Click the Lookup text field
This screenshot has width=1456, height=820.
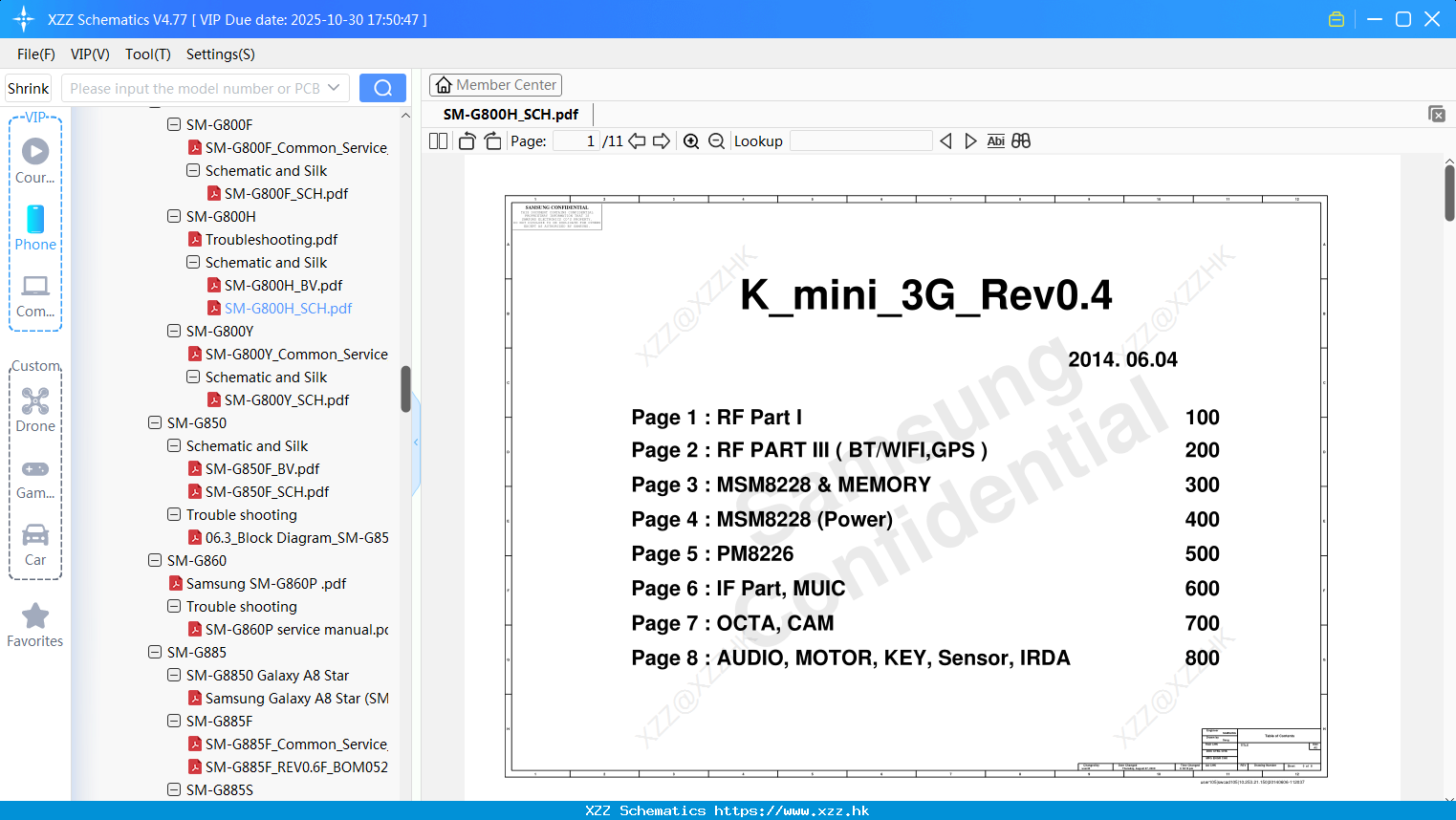click(861, 140)
